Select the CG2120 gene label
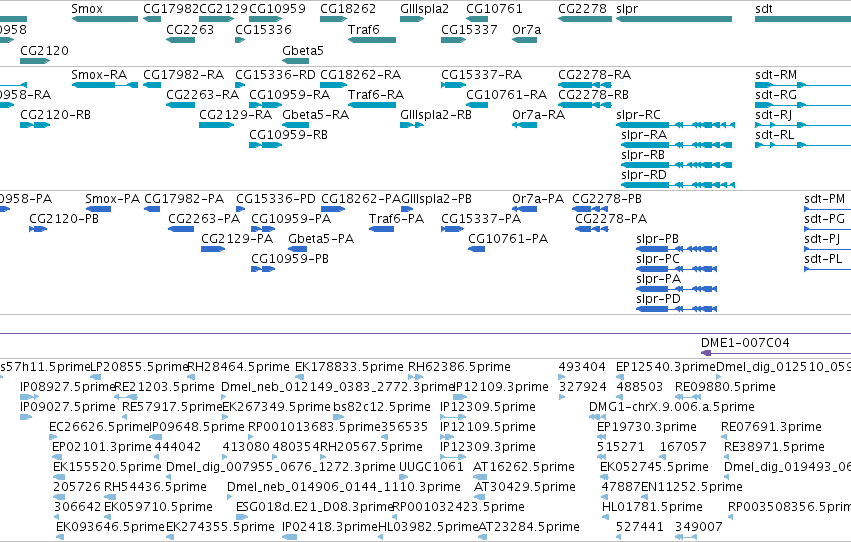Viewport: 851px width, 542px height. click(x=45, y=50)
